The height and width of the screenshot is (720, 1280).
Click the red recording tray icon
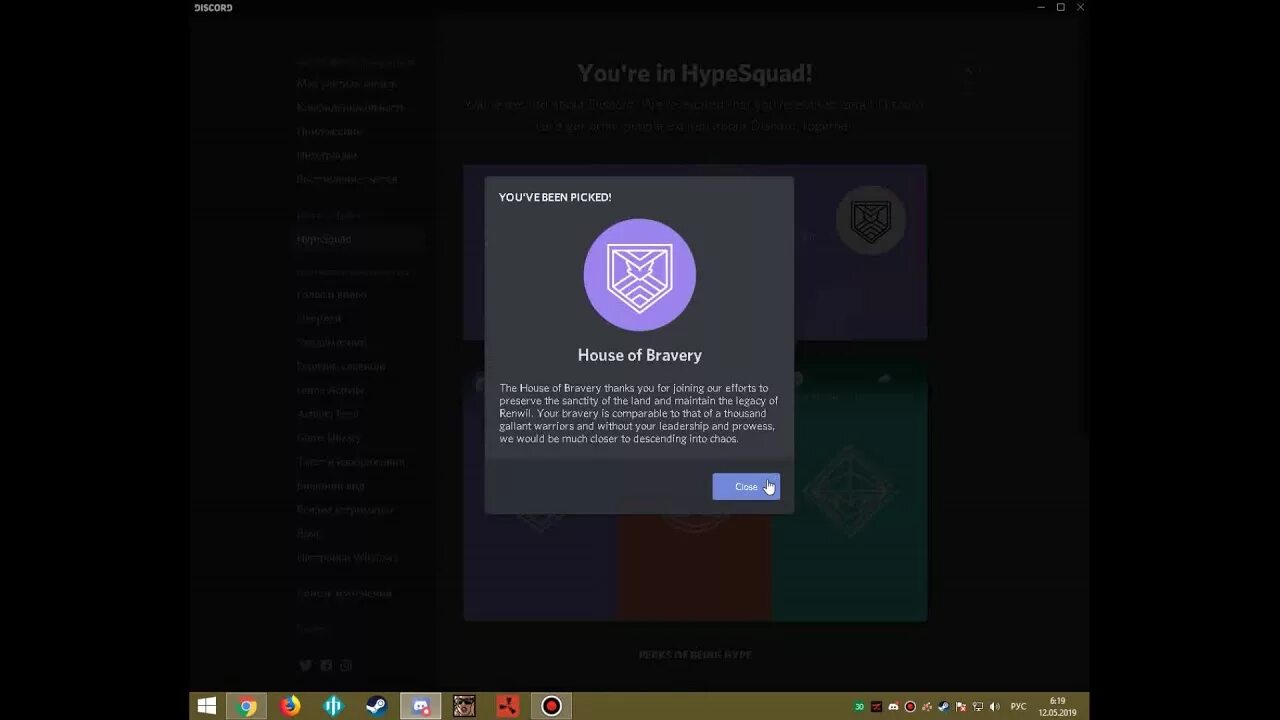(910, 707)
